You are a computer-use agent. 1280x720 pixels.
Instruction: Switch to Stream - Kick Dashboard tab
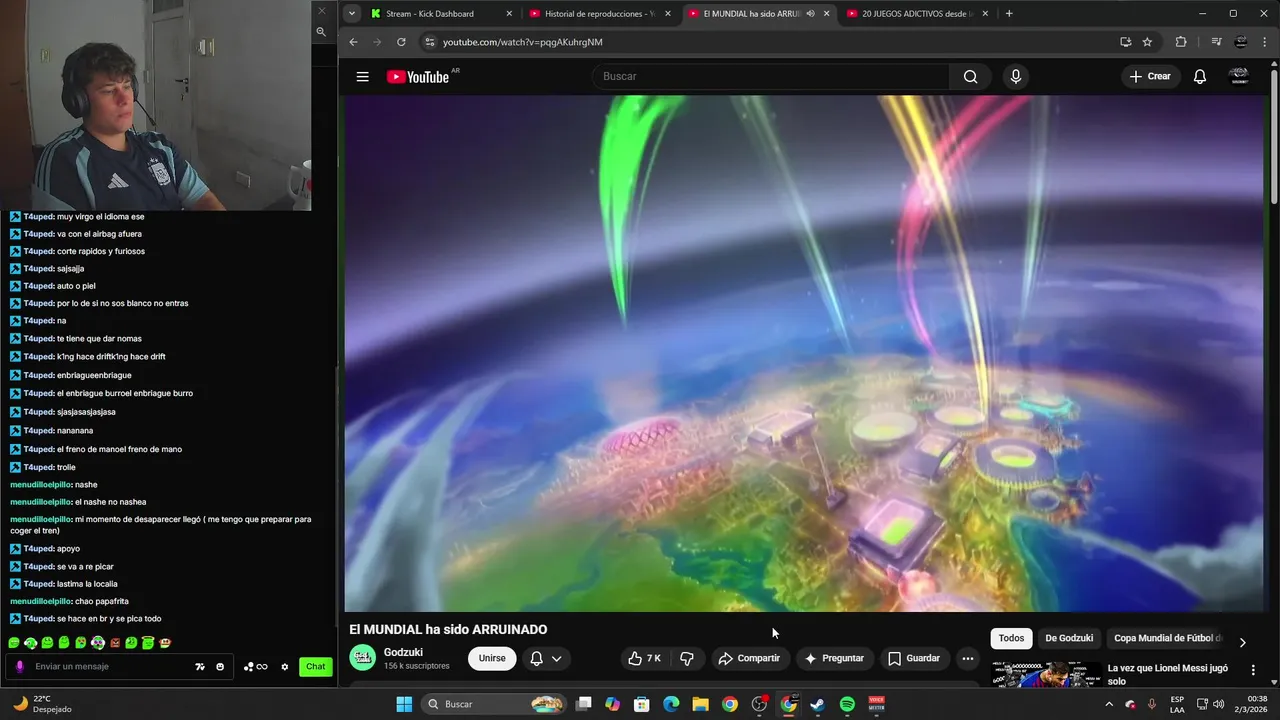439,14
